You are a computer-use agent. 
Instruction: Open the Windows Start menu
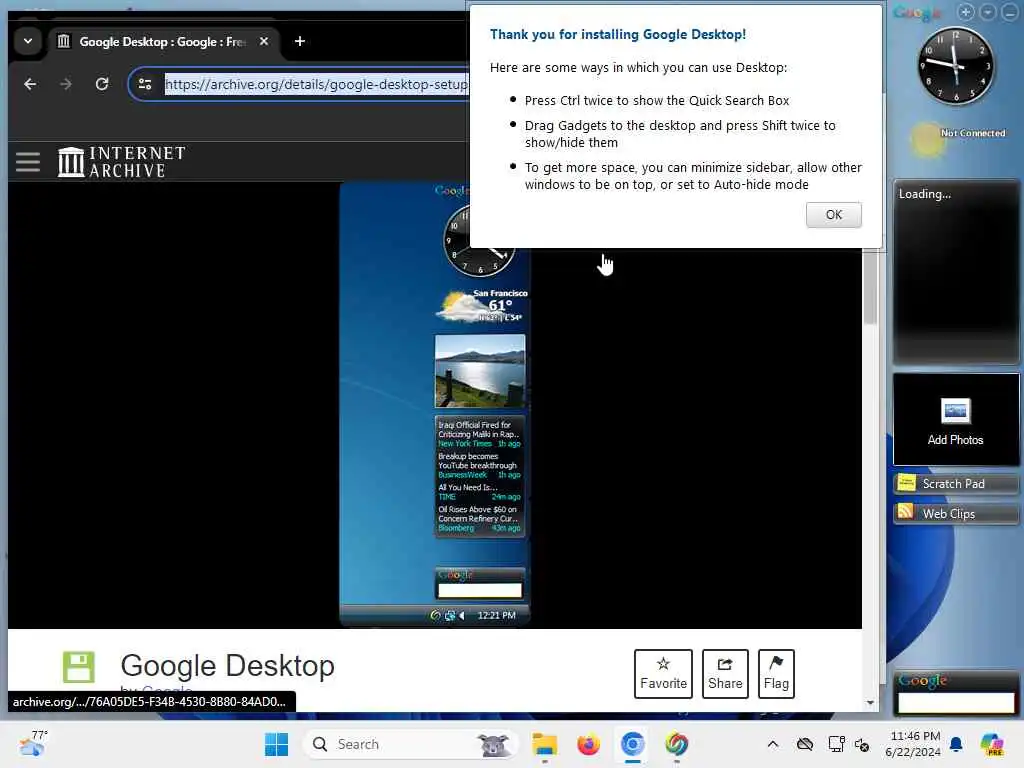tap(276, 744)
